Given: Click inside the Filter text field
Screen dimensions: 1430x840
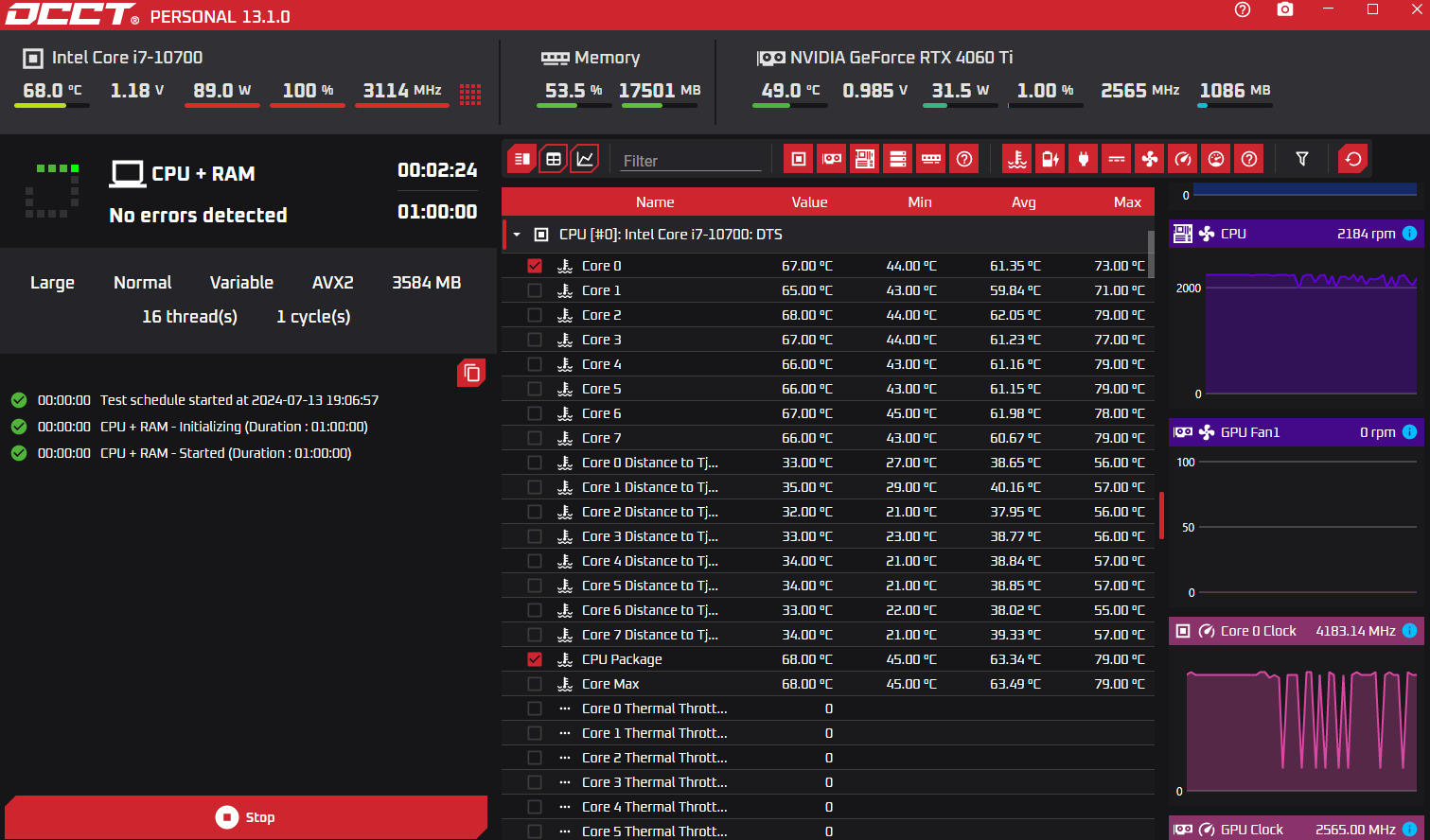Looking at the screenshot, I should click(x=691, y=161).
